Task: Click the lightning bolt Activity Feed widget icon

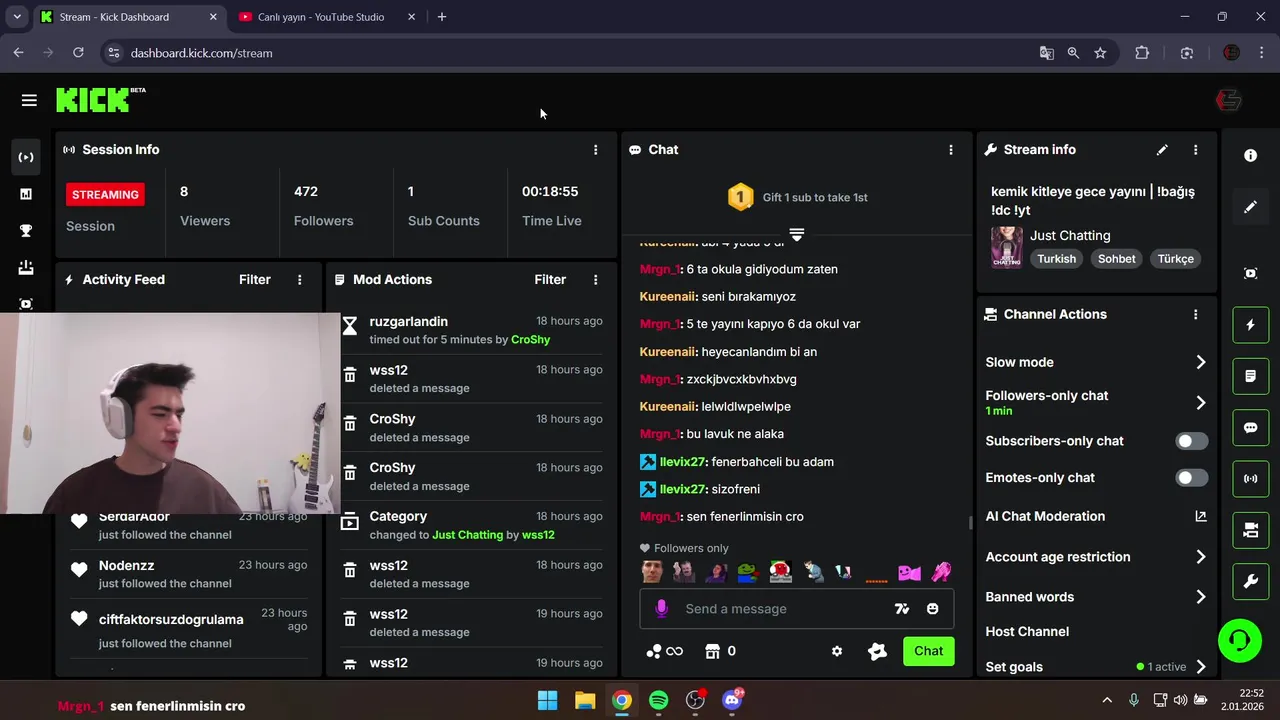Action: coord(1250,325)
